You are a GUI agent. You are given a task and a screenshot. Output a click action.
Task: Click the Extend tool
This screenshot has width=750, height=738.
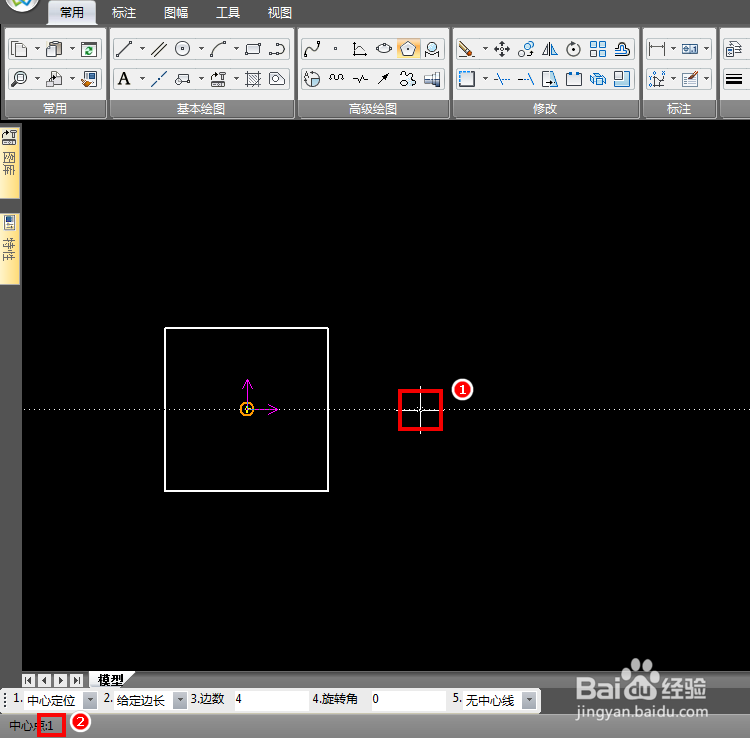click(x=526, y=78)
